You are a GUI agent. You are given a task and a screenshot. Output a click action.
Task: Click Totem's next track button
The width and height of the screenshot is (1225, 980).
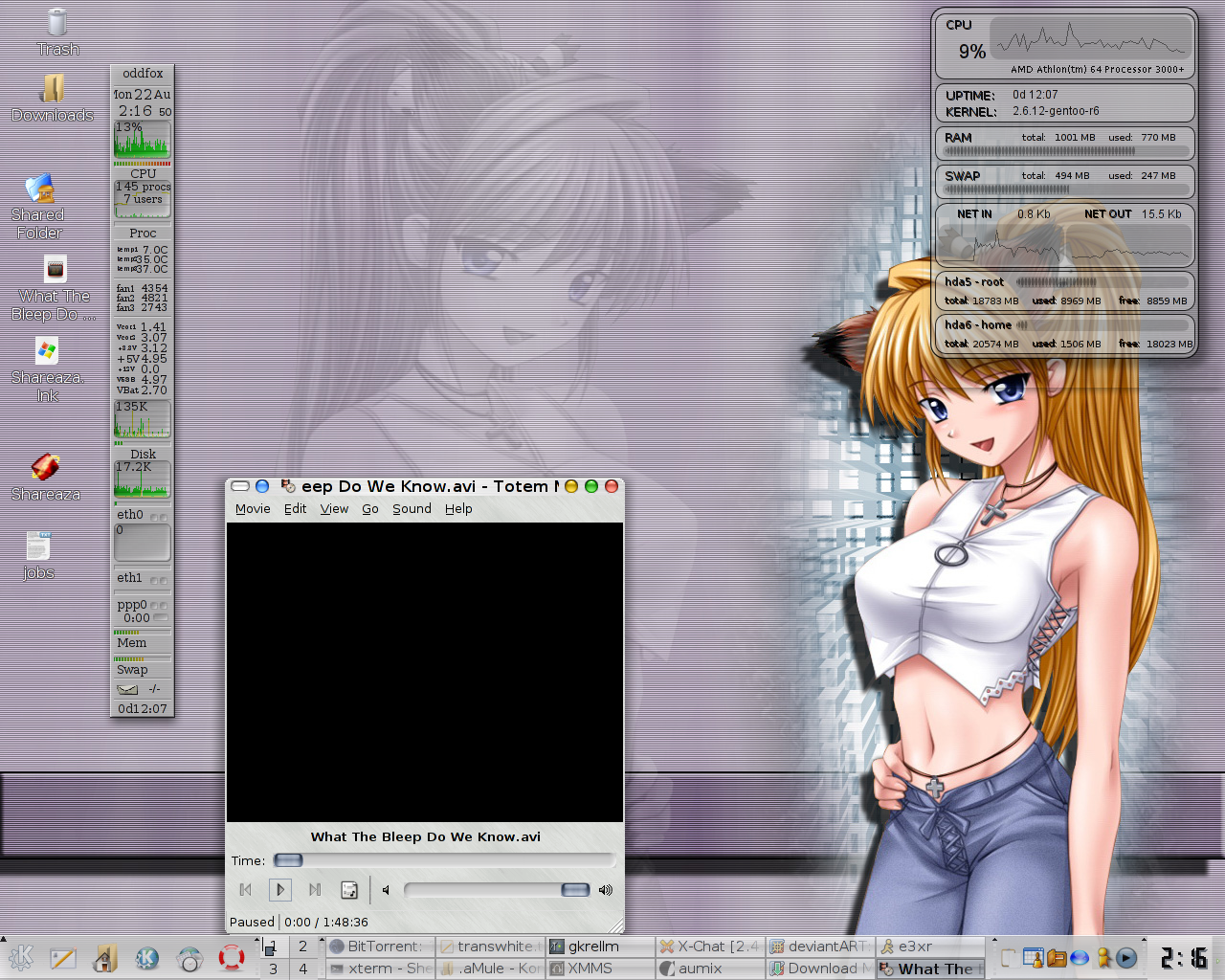pos(315,890)
